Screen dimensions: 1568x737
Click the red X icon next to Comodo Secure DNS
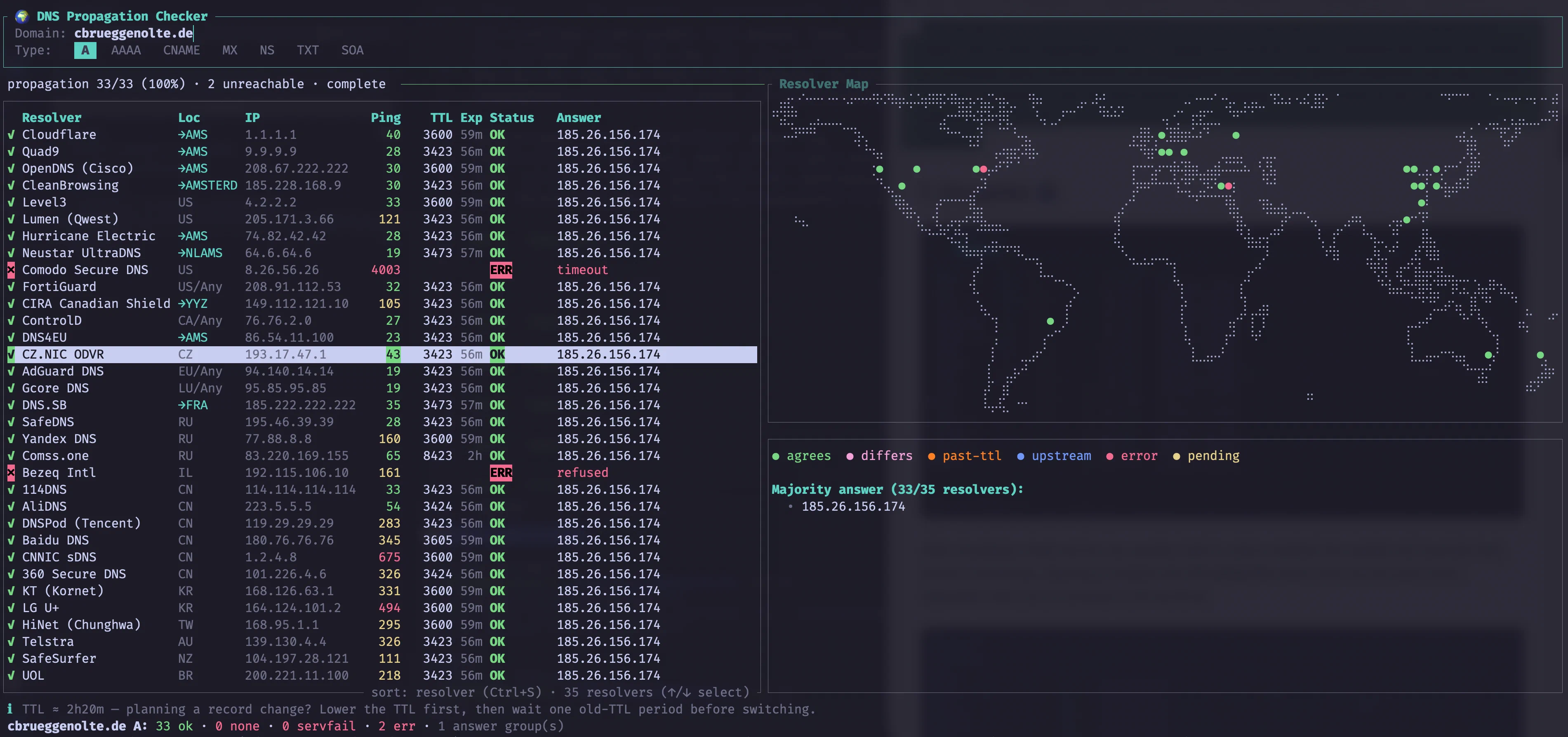pos(11,270)
